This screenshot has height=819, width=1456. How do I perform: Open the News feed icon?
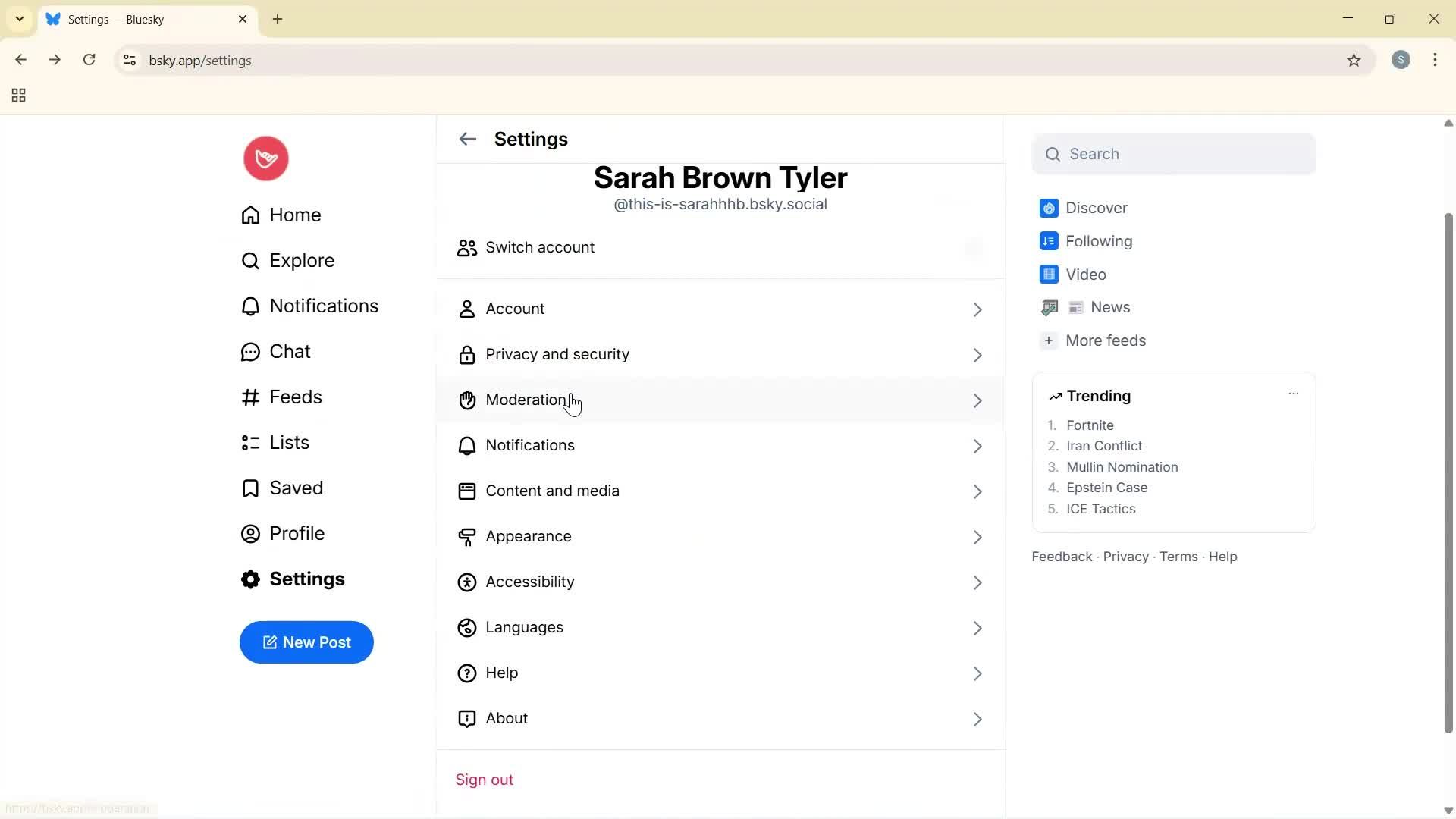(x=1049, y=307)
